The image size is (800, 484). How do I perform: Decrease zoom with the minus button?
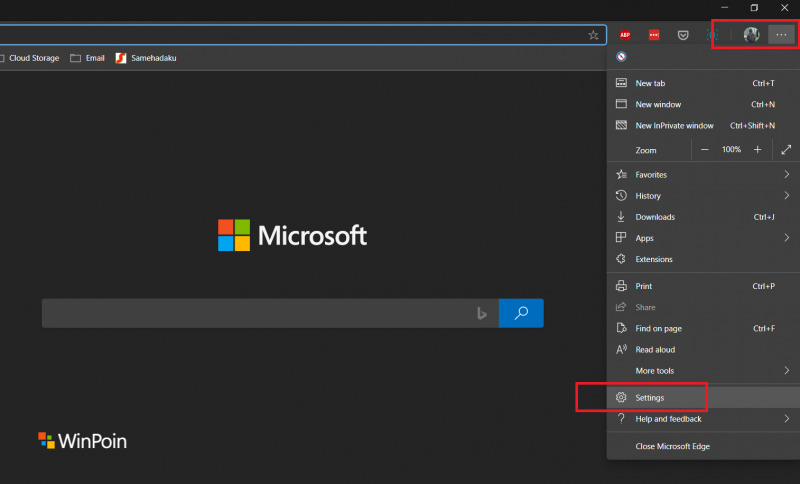click(705, 150)
